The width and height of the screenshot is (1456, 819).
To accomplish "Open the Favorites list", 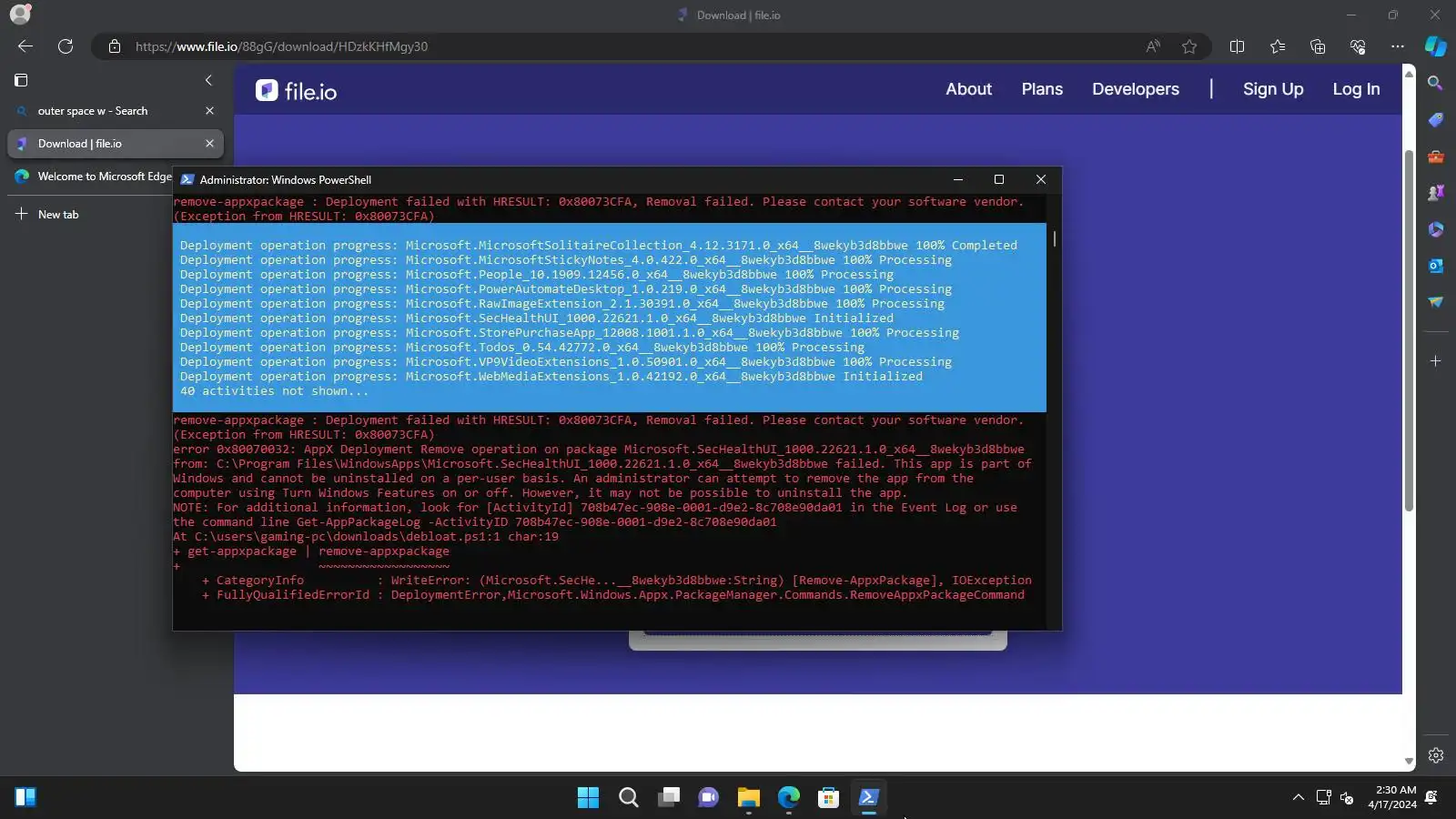I will click(x=1278, y=46).
